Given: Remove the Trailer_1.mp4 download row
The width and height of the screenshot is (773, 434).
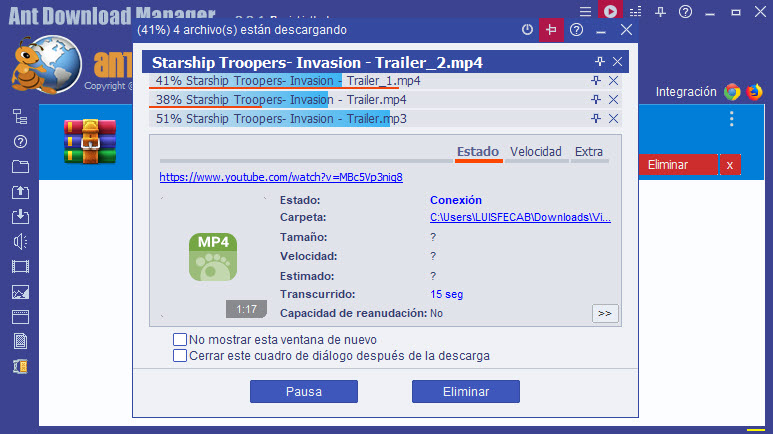Looking at the screenshot, I should (x=613, y=80).
